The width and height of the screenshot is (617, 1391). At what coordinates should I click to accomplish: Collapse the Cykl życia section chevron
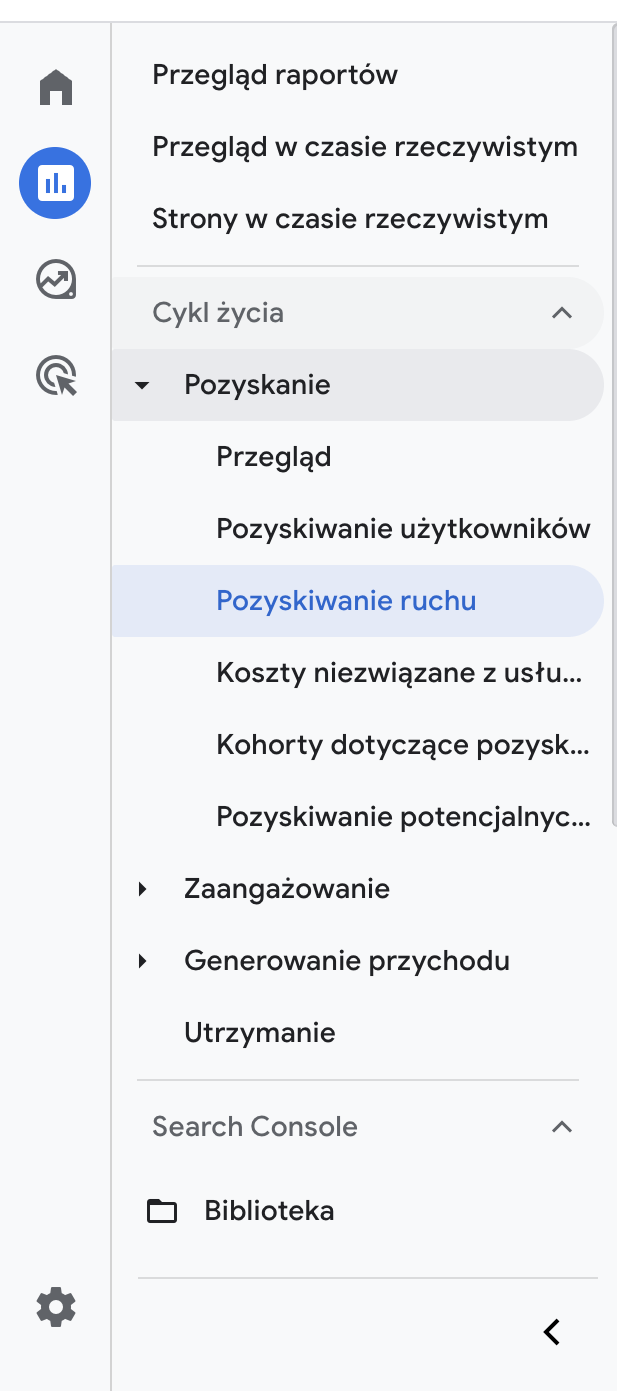pyautogui.click(x=562, y=313)
